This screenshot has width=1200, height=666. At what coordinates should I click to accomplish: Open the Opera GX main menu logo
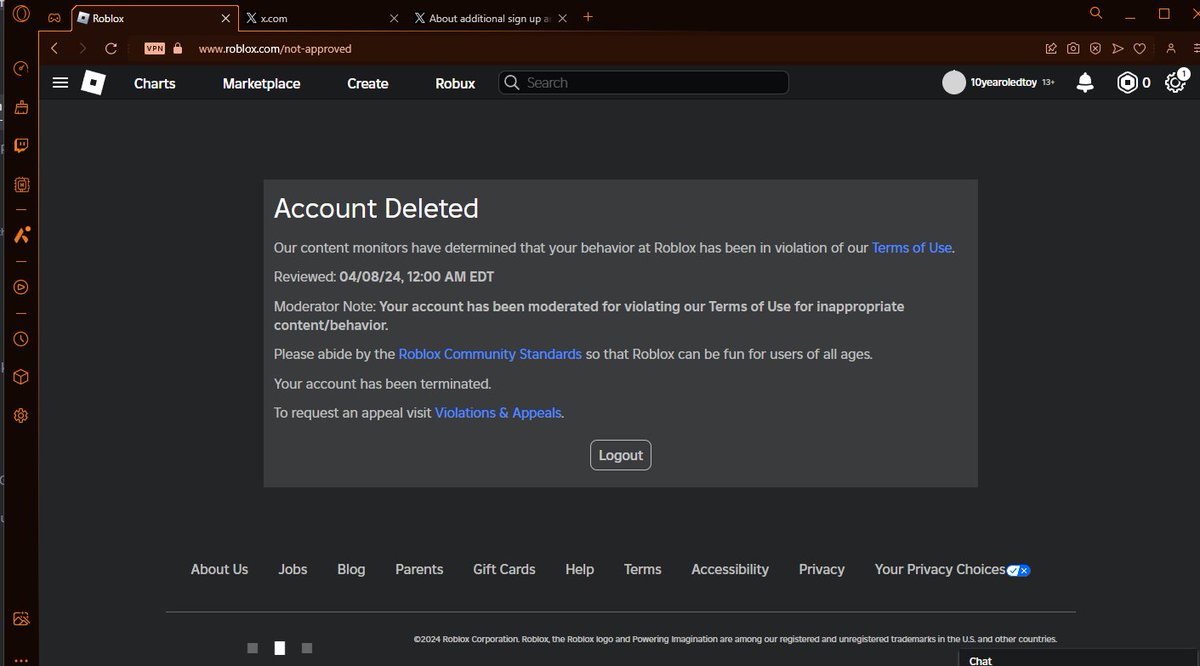pyautogui.click(x=21, y=16)
